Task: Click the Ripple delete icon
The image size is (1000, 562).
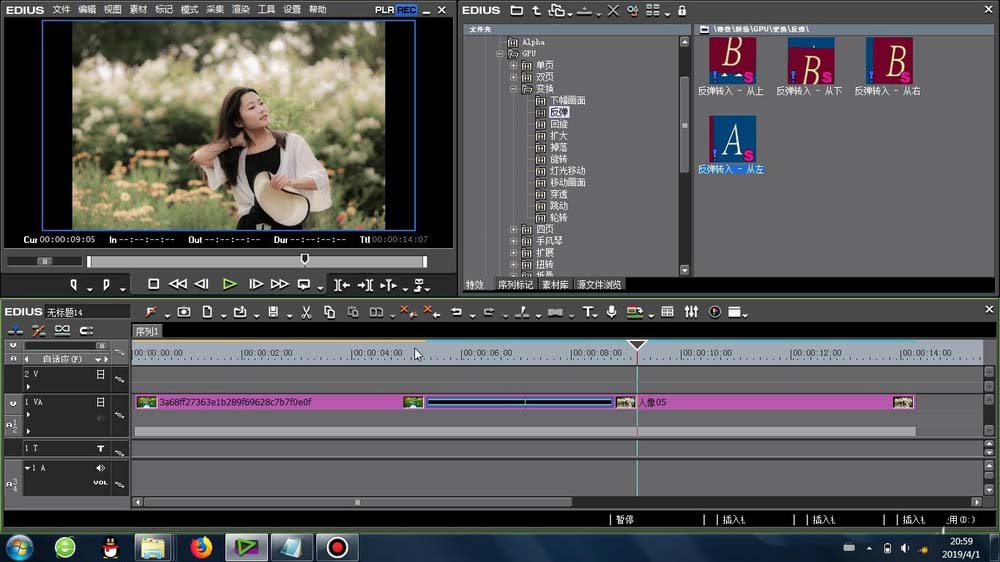Action: 432,312
